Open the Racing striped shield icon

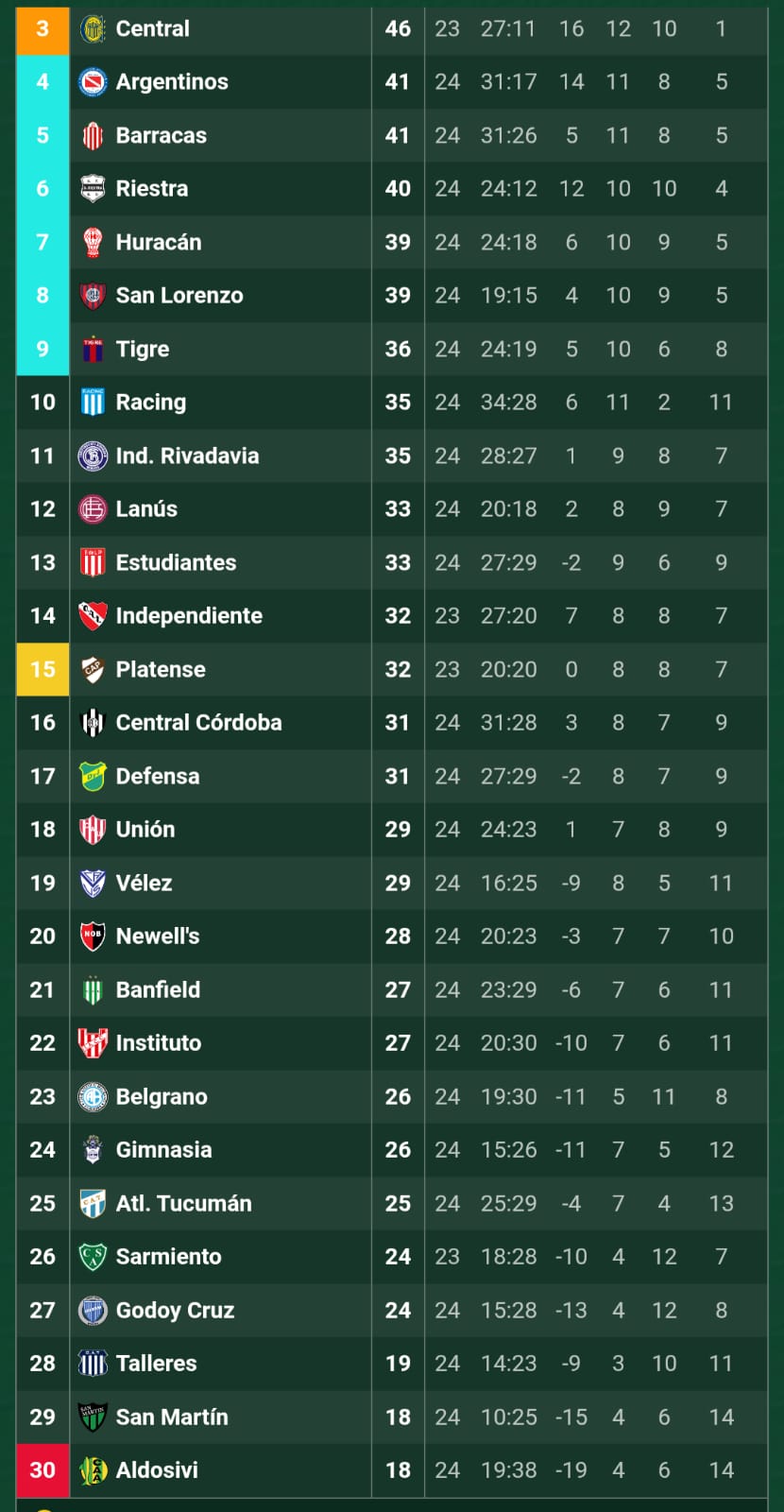(93, 403)
